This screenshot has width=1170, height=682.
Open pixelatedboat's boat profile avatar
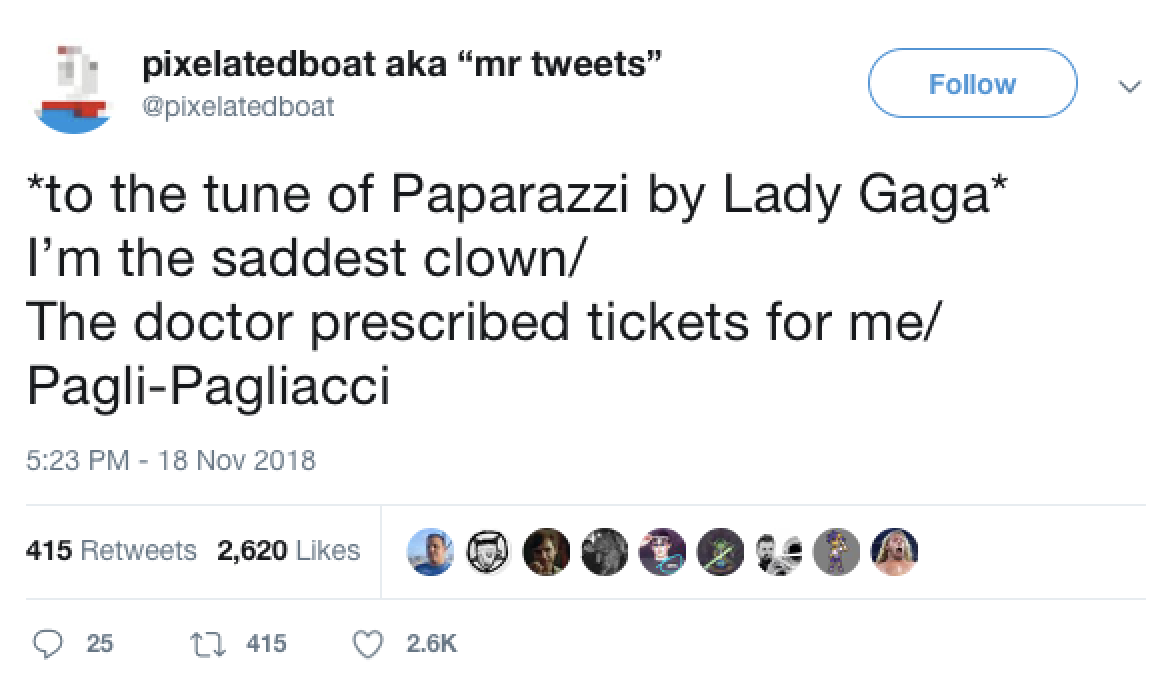coord(70,84)
